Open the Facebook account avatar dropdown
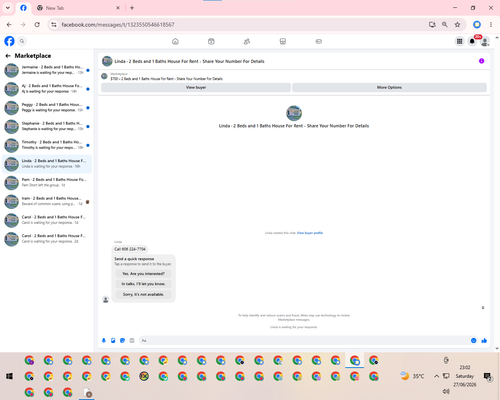 (485, 41)
